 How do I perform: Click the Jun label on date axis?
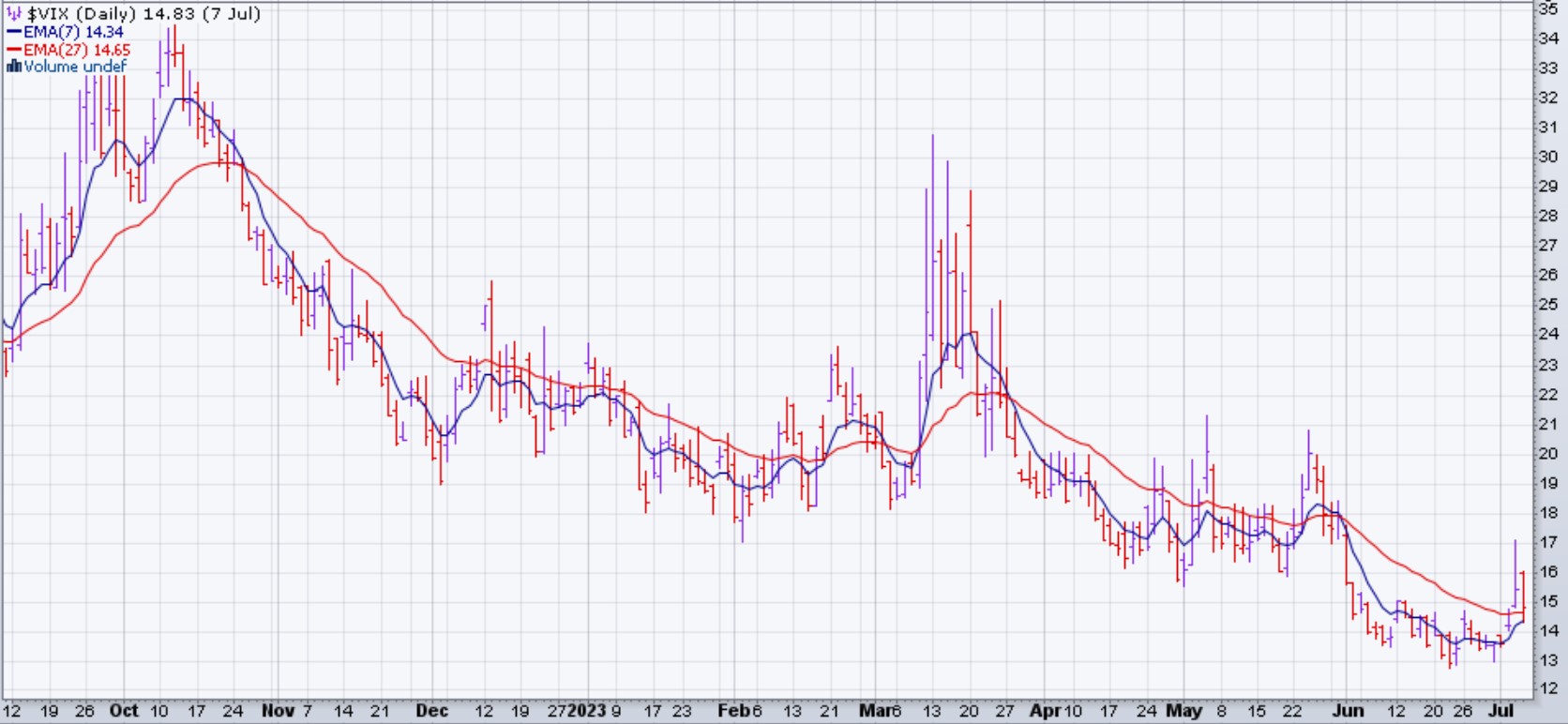1348,711
